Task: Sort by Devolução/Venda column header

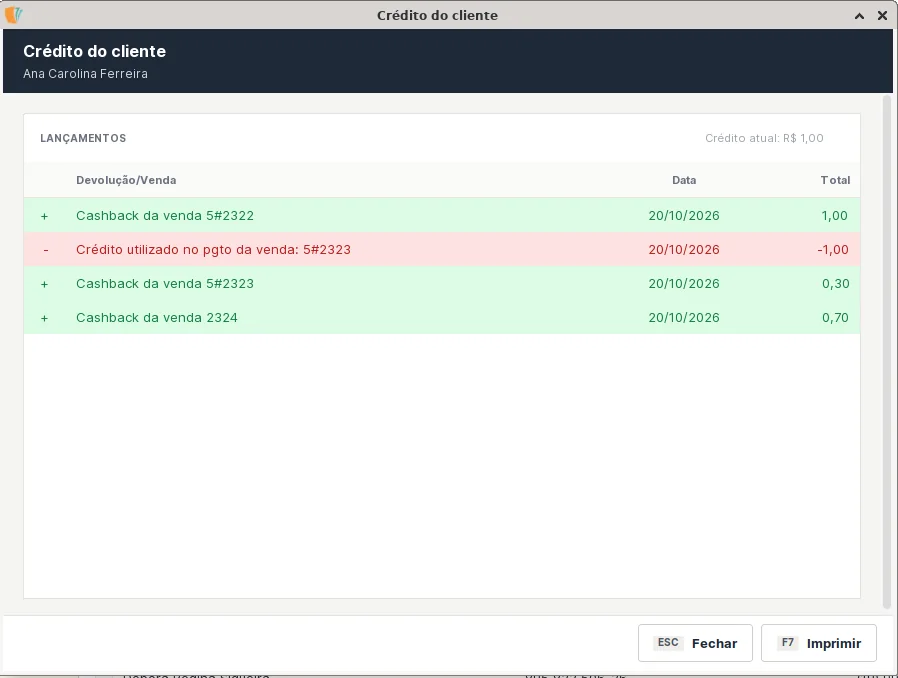Action: click(x=126, y=180)
